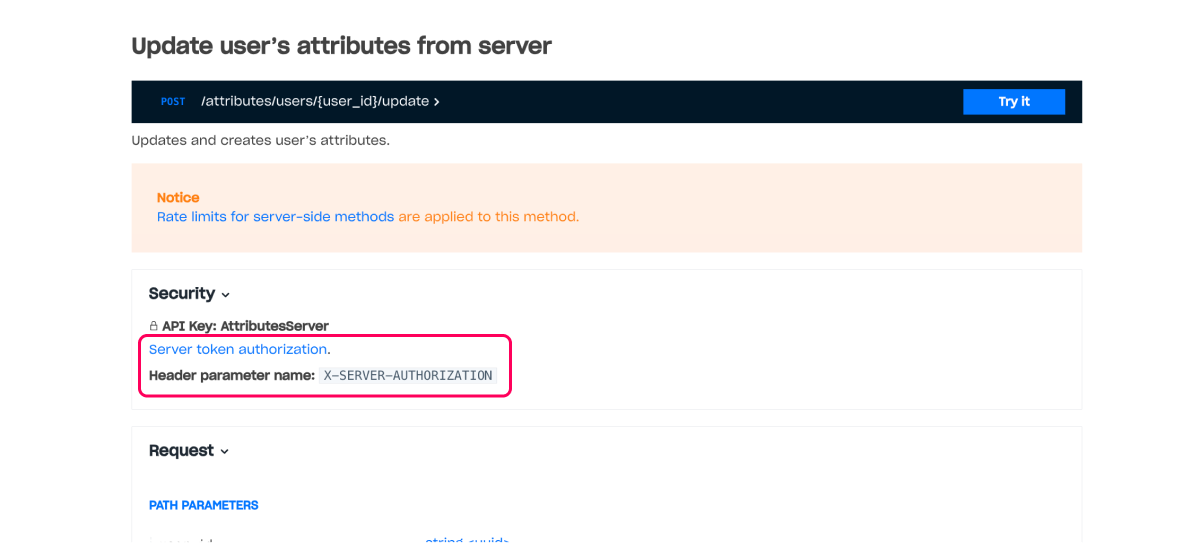Click the PATH PARAMETERS subheading
This screenshot has width=1200, height=543.
pos(204,506)
